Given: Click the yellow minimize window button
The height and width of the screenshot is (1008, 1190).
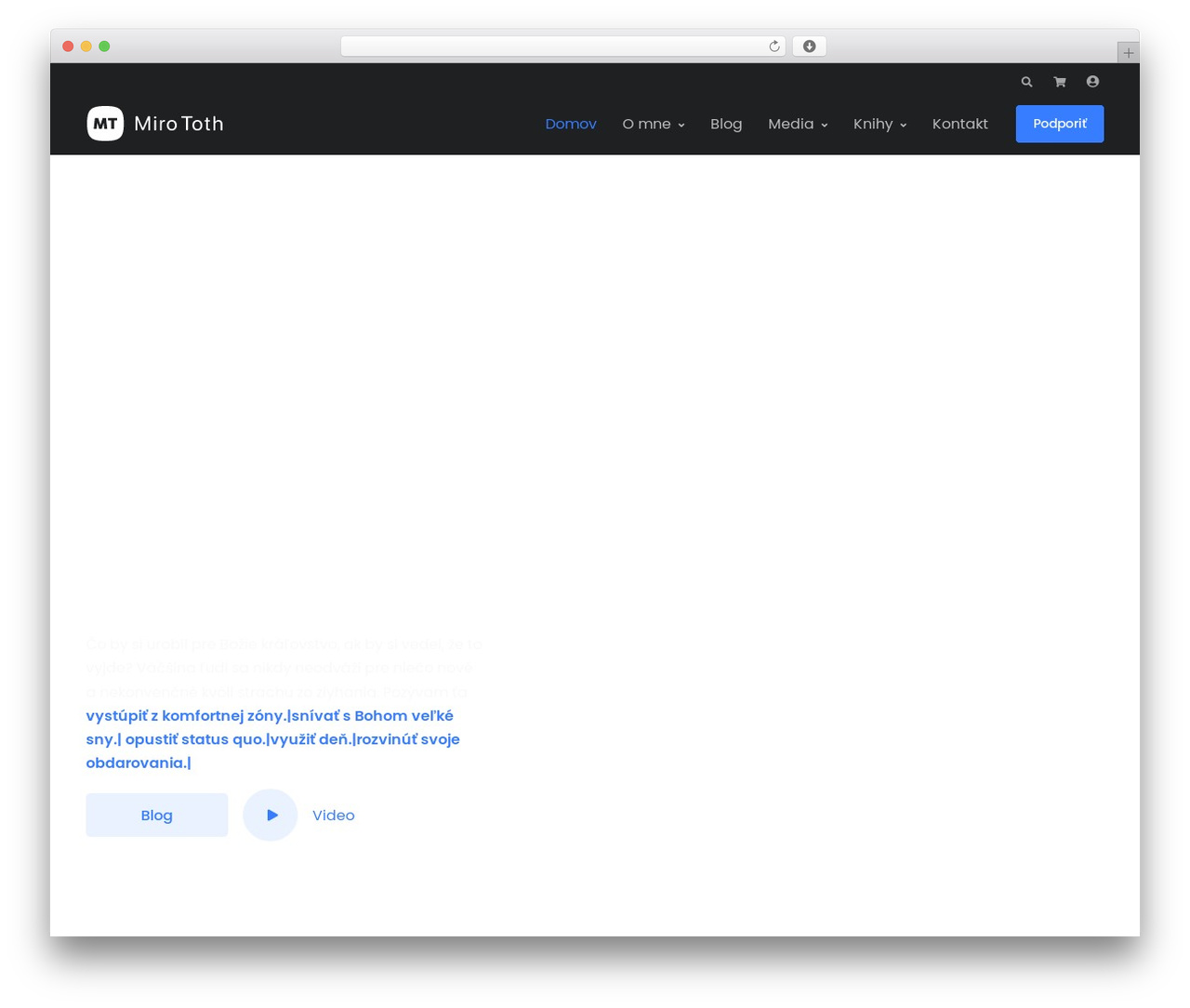Looking at the screenshot, I should click(x=86, y=46).
